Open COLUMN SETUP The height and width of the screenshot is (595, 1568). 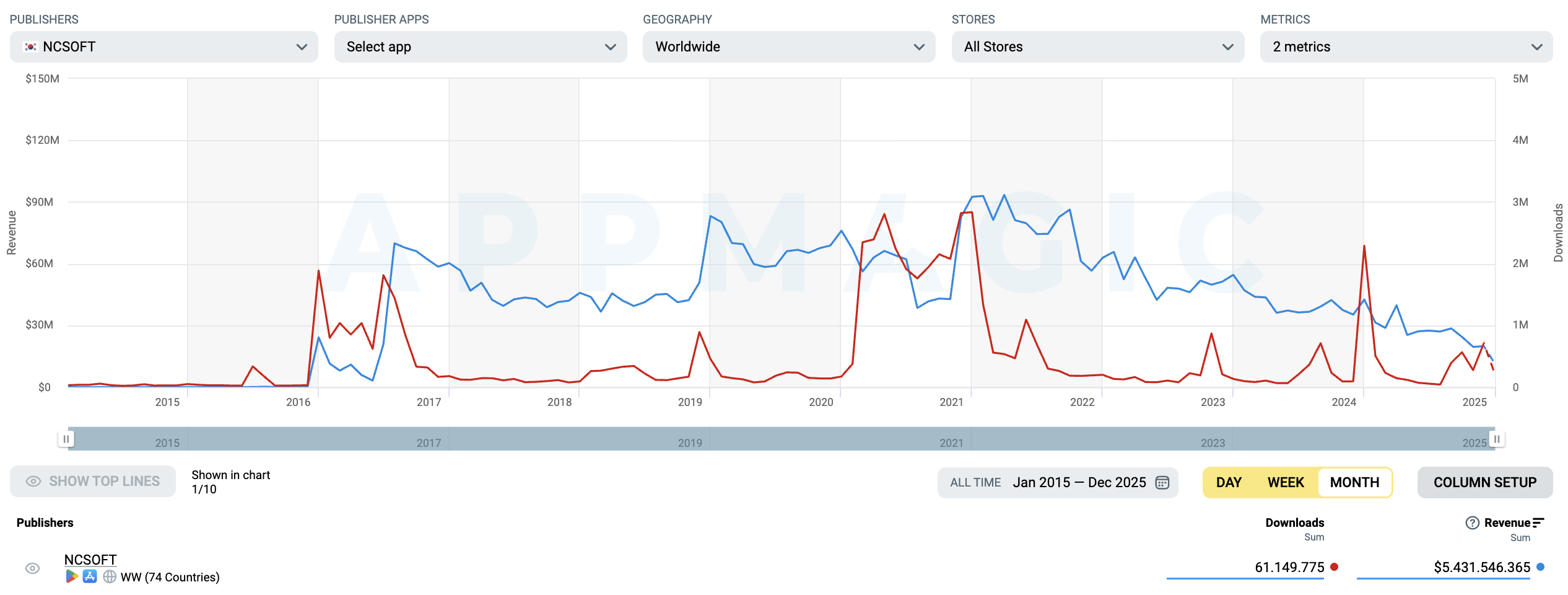pyautogui.click(x=1484, y=483)
